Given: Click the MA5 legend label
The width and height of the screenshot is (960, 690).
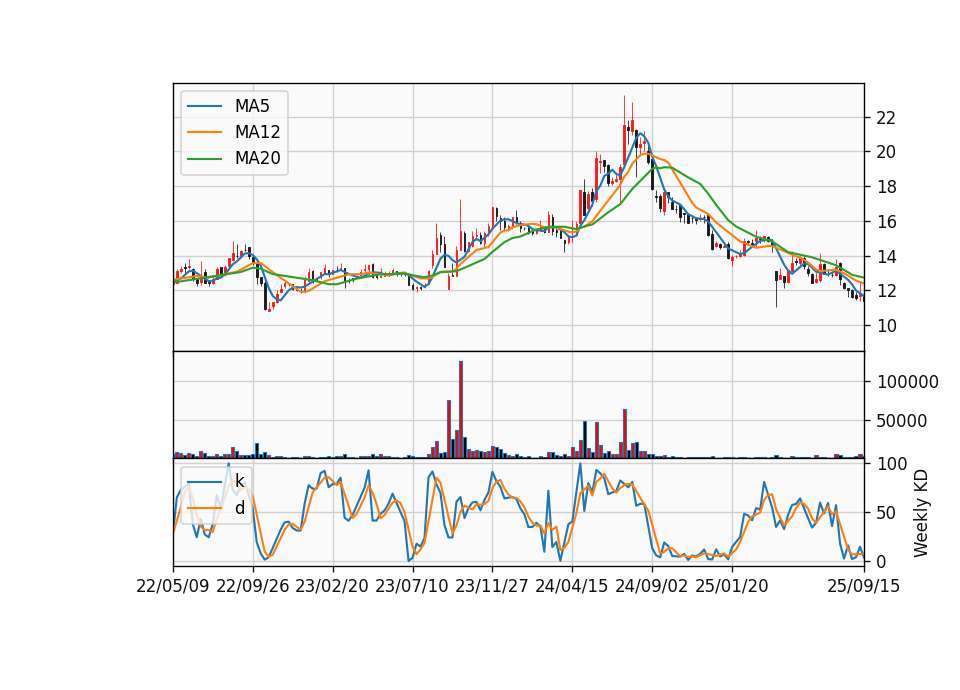Looking at the screenshot, I should [x=252, y=106].
